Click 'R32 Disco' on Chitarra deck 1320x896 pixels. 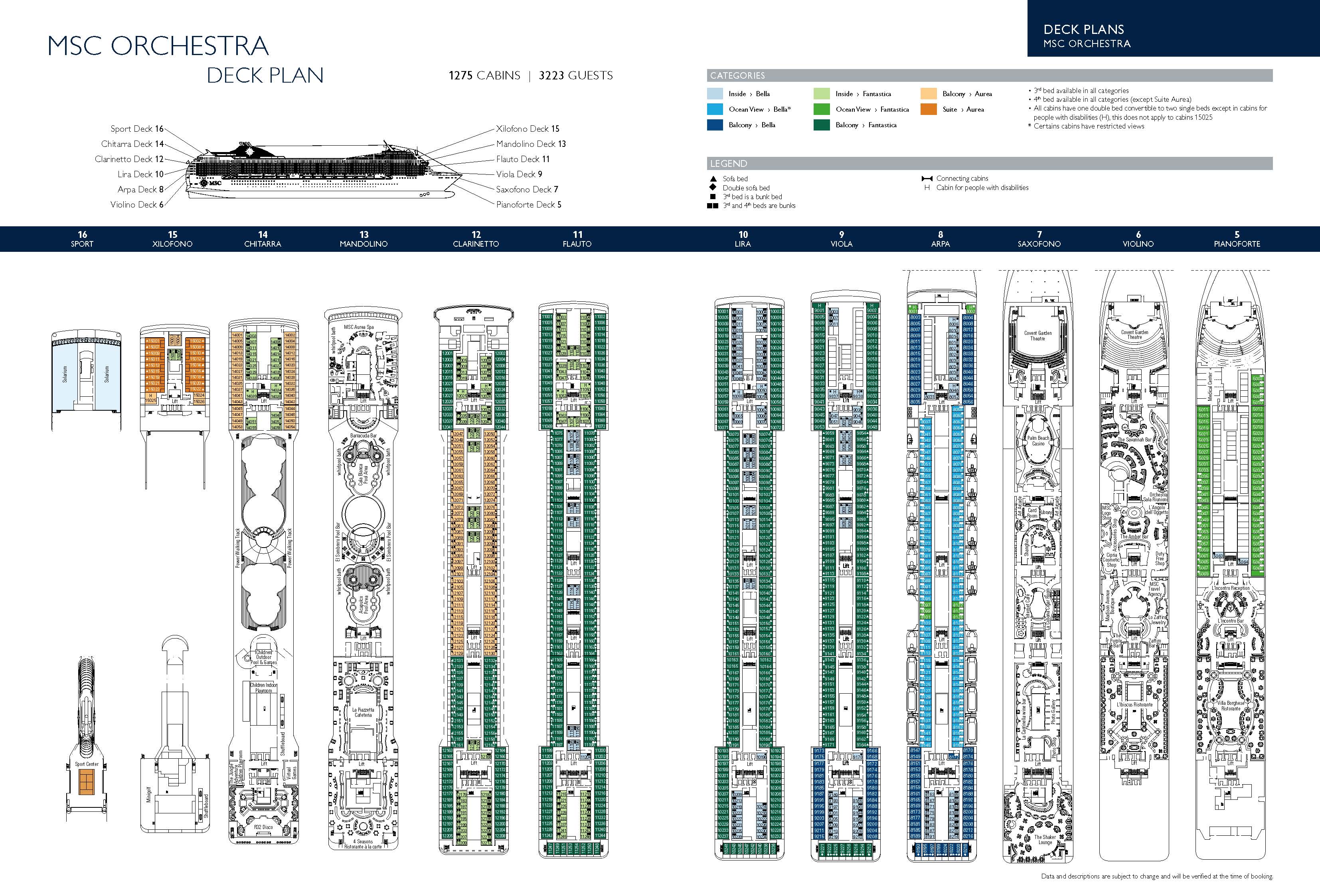[263, 827]
